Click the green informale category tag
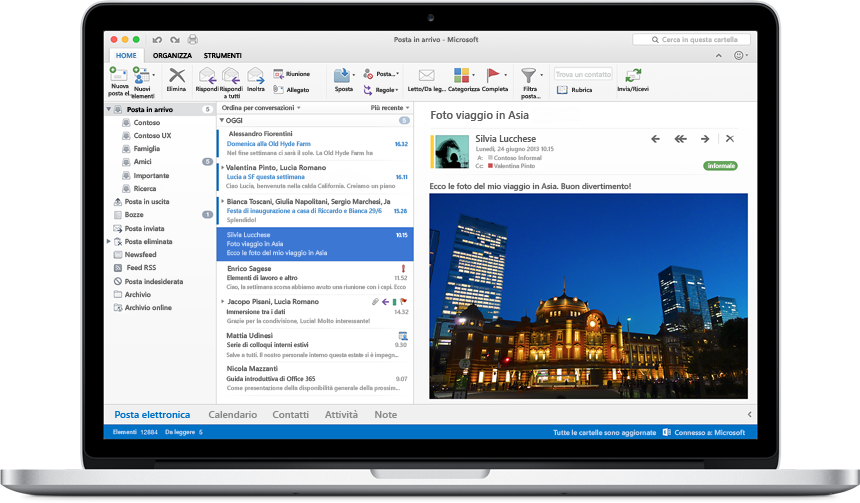 click(x=720, y=166)
